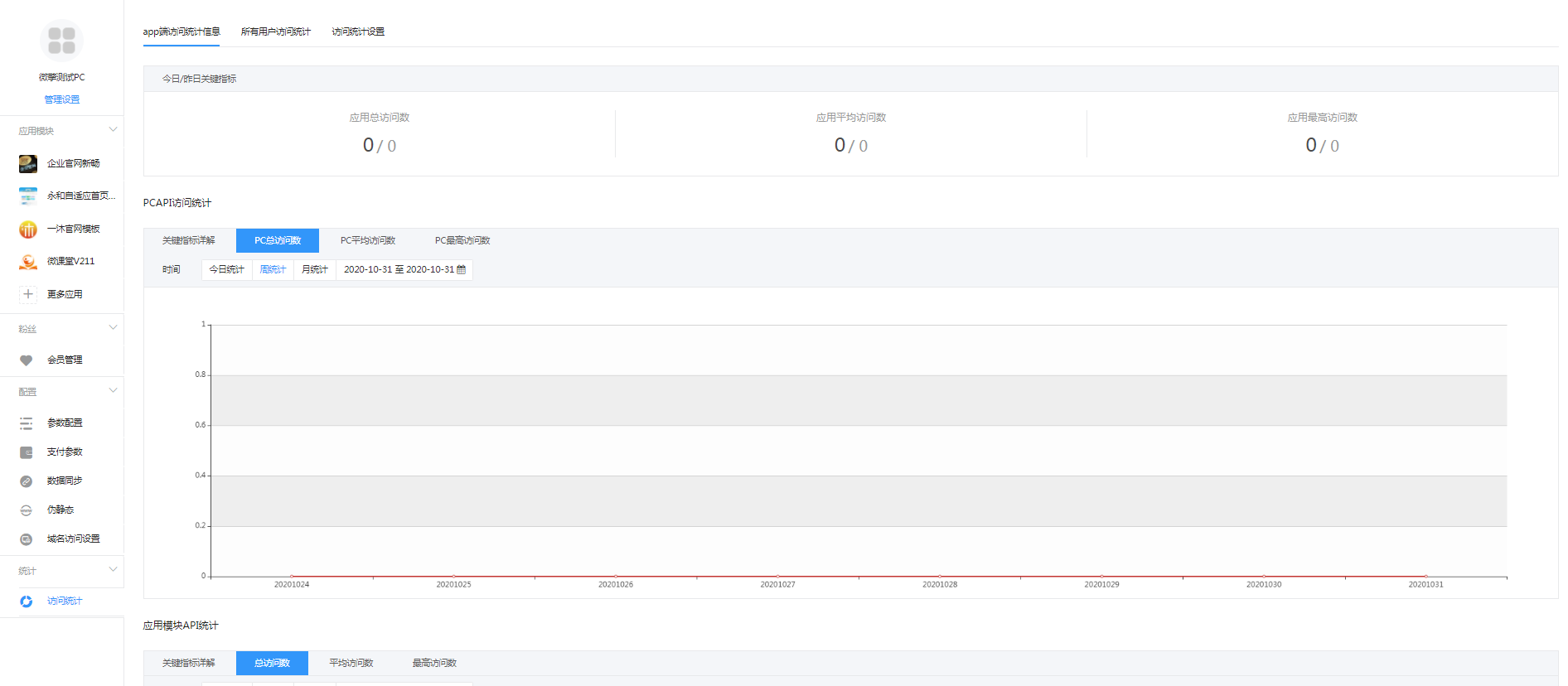This screenshot has height=686, width=1568.
Task: Open 数据同步 menu text
Action: [x=65, y=481]
